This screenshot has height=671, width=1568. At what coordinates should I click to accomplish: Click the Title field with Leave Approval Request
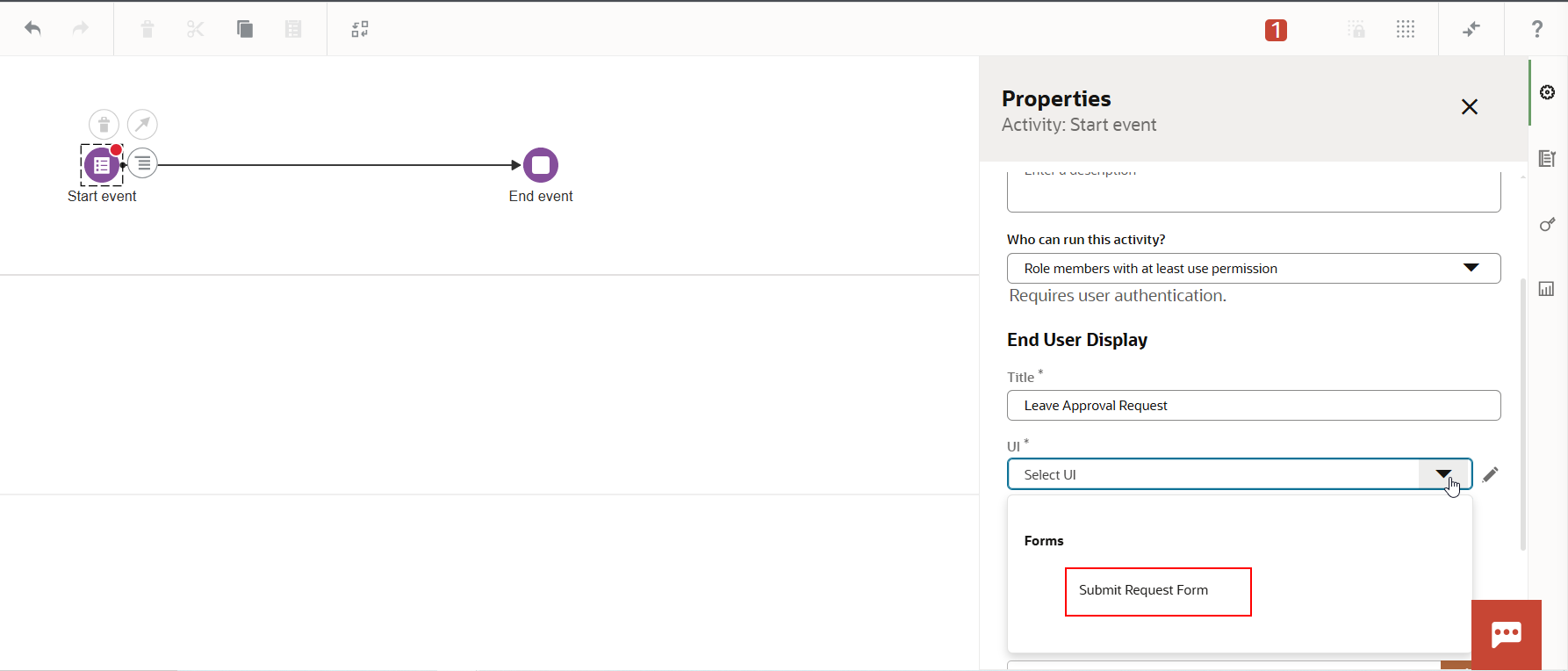pos(1253,406)
